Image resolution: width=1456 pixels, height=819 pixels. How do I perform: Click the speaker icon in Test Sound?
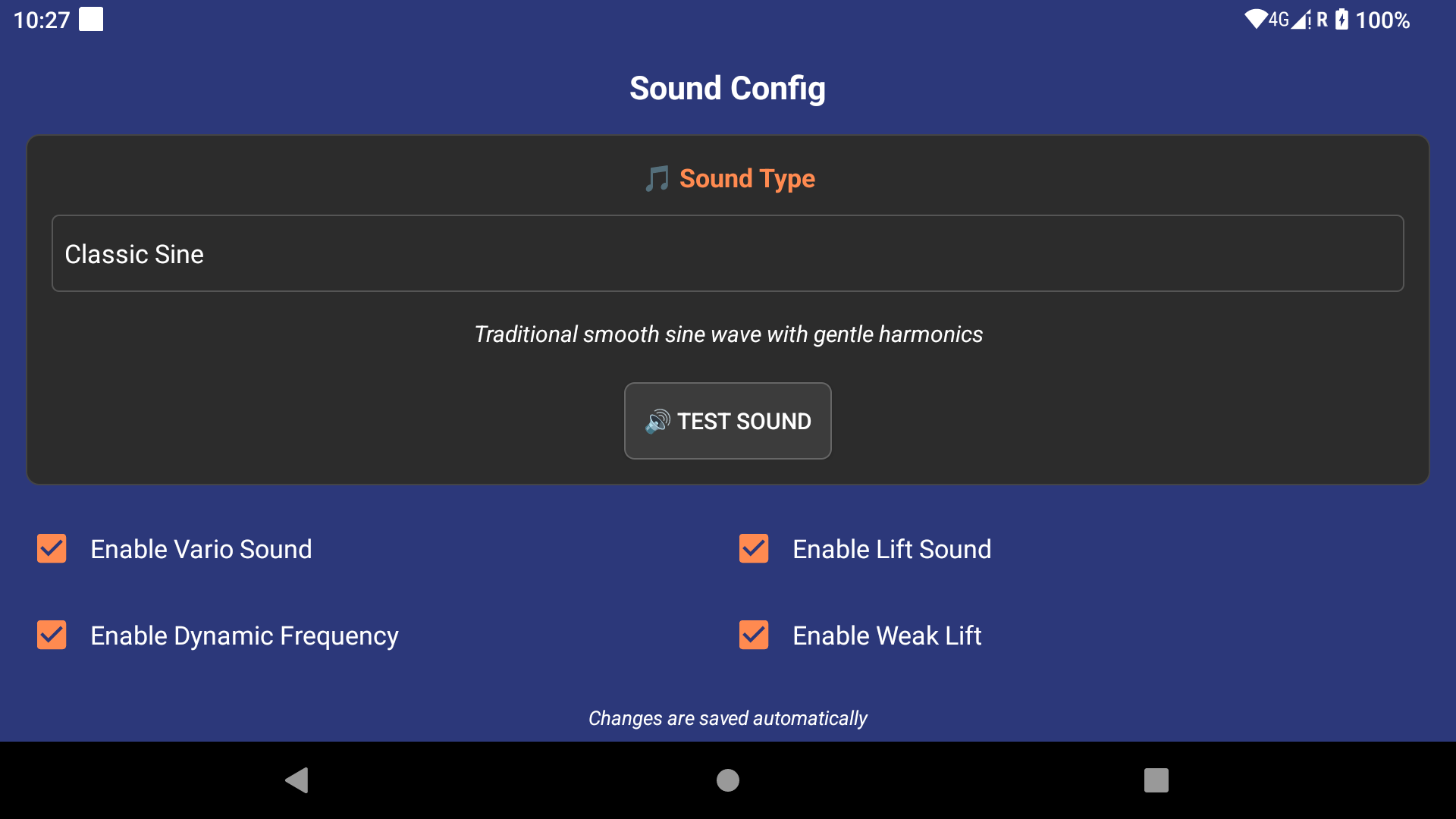[x=657, y=421]
